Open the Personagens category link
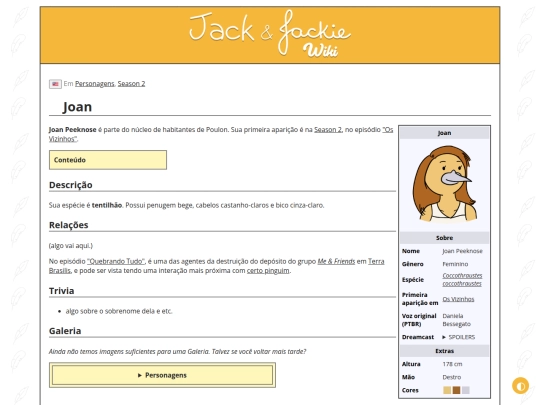The width and height of the screenshot is (540, 405). (x=94, y=84)
